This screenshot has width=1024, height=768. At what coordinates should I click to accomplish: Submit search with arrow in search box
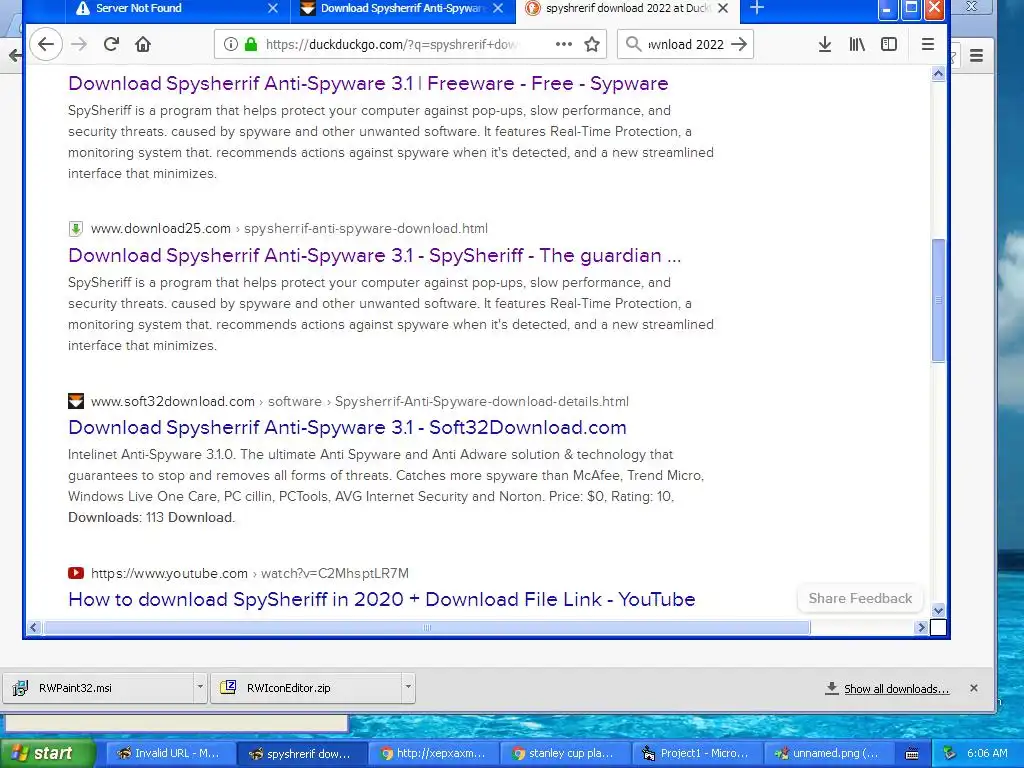point(739,44)
